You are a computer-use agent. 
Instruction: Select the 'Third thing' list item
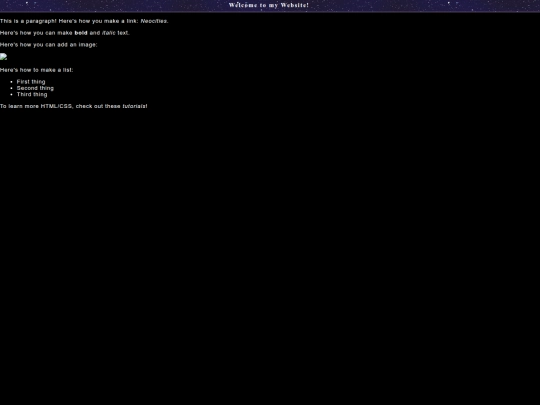[x=32, y=94]
